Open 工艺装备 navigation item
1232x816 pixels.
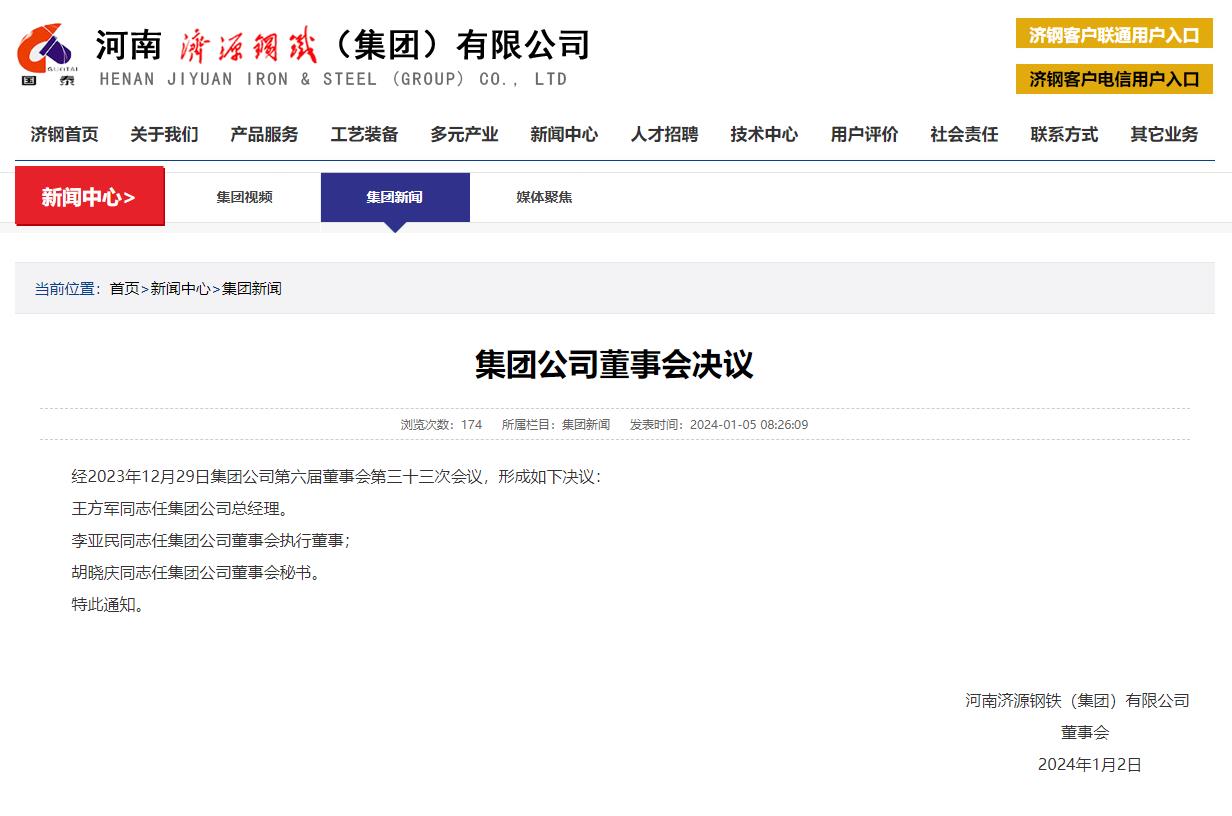click(364, 134)
